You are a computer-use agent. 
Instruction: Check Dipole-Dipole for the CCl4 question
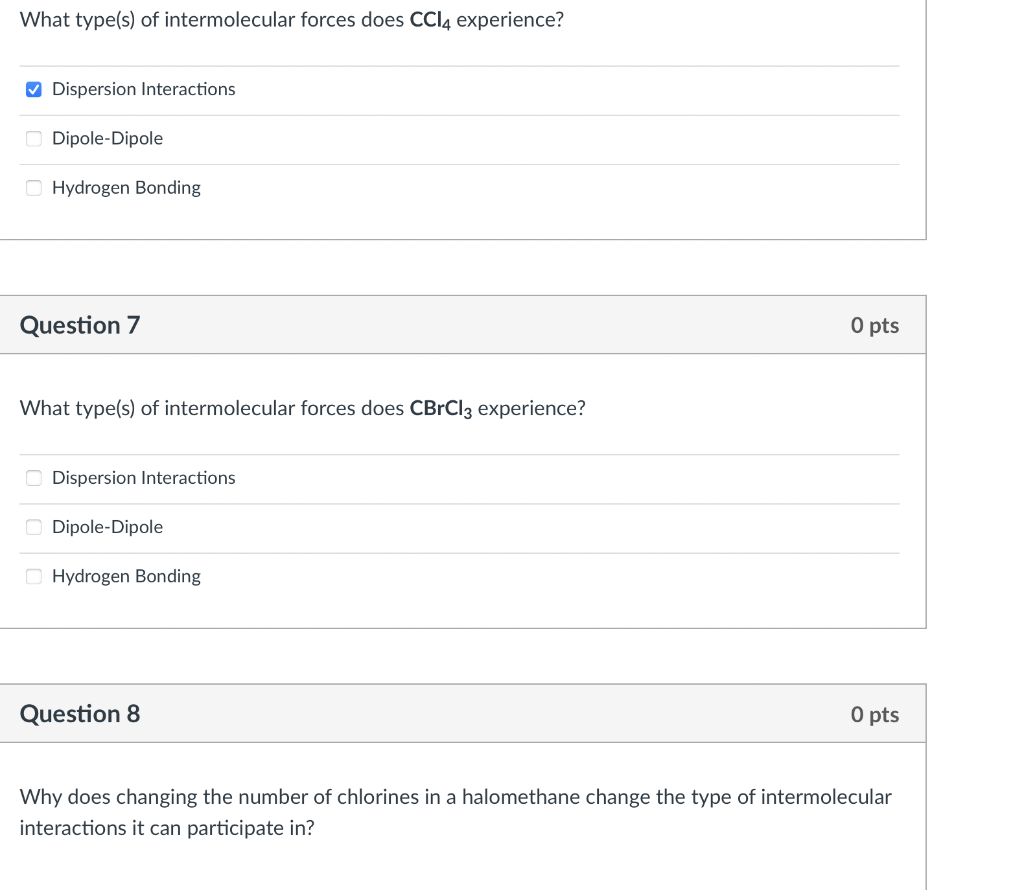tap(33, 138)
